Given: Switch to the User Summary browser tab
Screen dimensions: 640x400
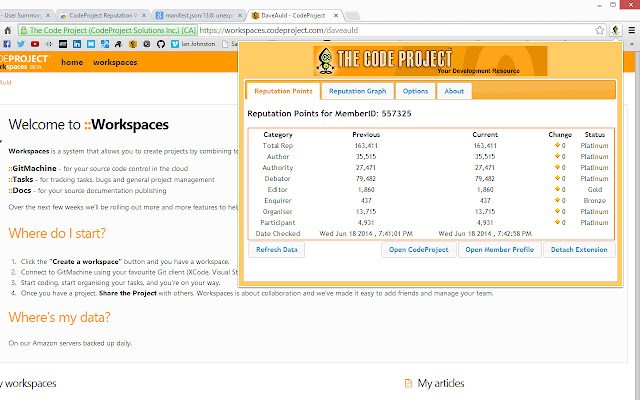Looking at the screenshot, I should click(x=24, y=16).
